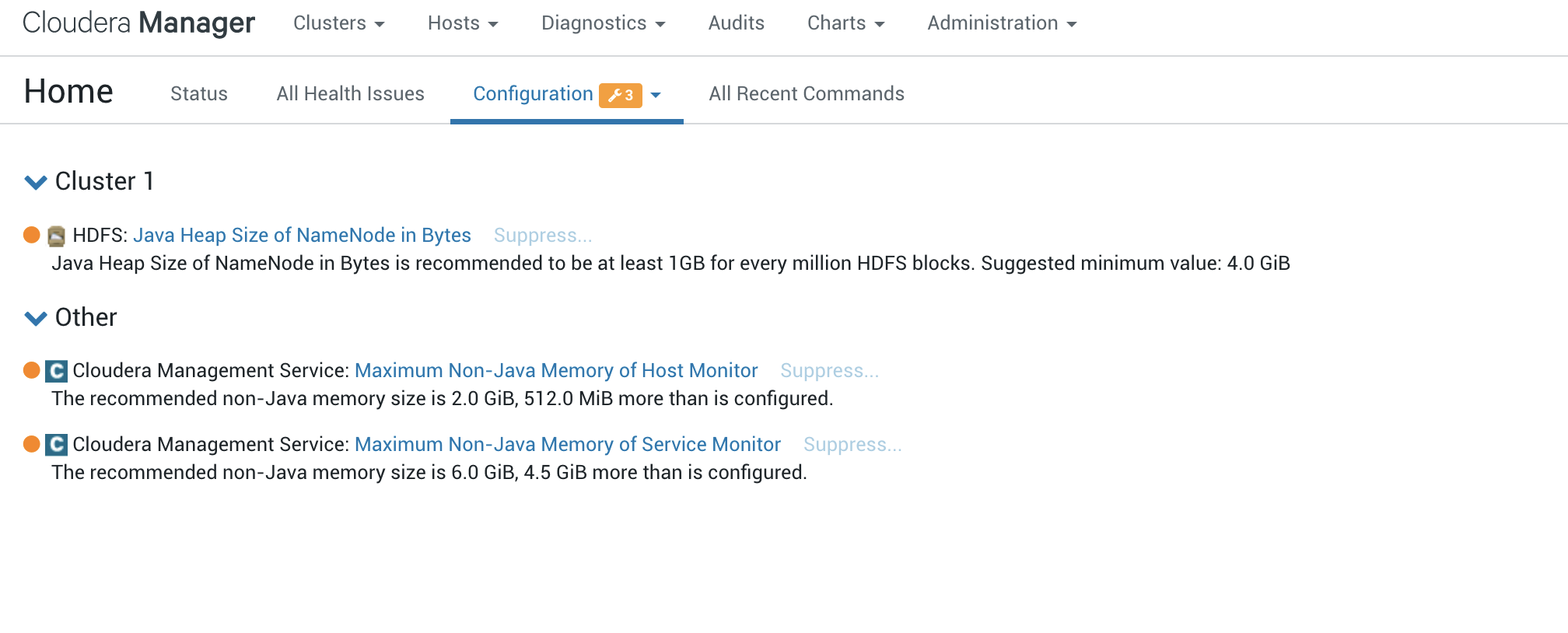The height and width of the screenshot is (633, 1568).
Task: Suppress the Host Monitor memory warning
Action: tap(830, 371)
